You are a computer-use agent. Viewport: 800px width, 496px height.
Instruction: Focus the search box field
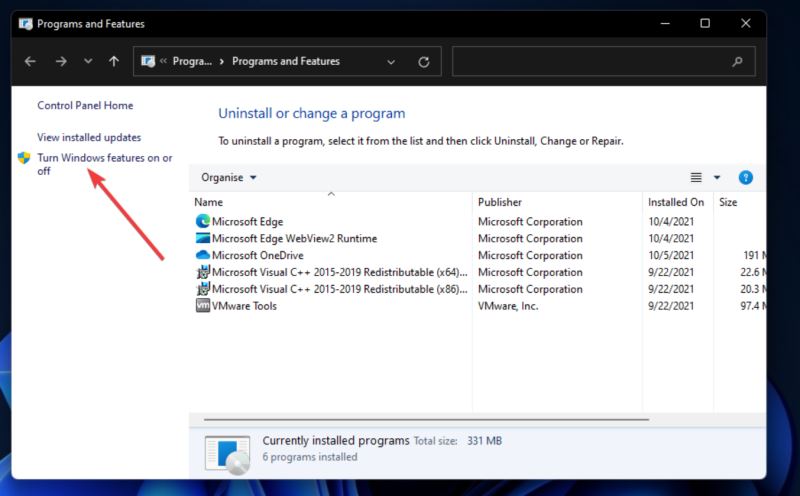click(604, 62)
